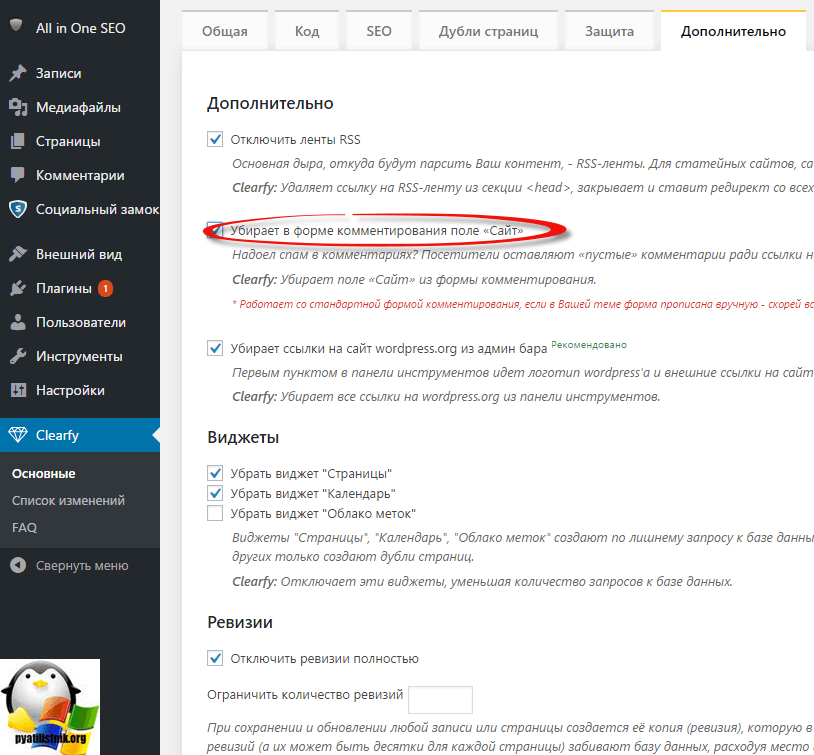The image size is (814, 755).
Task: Open Основные Clearfy submenu
Action: coord(44,474)
